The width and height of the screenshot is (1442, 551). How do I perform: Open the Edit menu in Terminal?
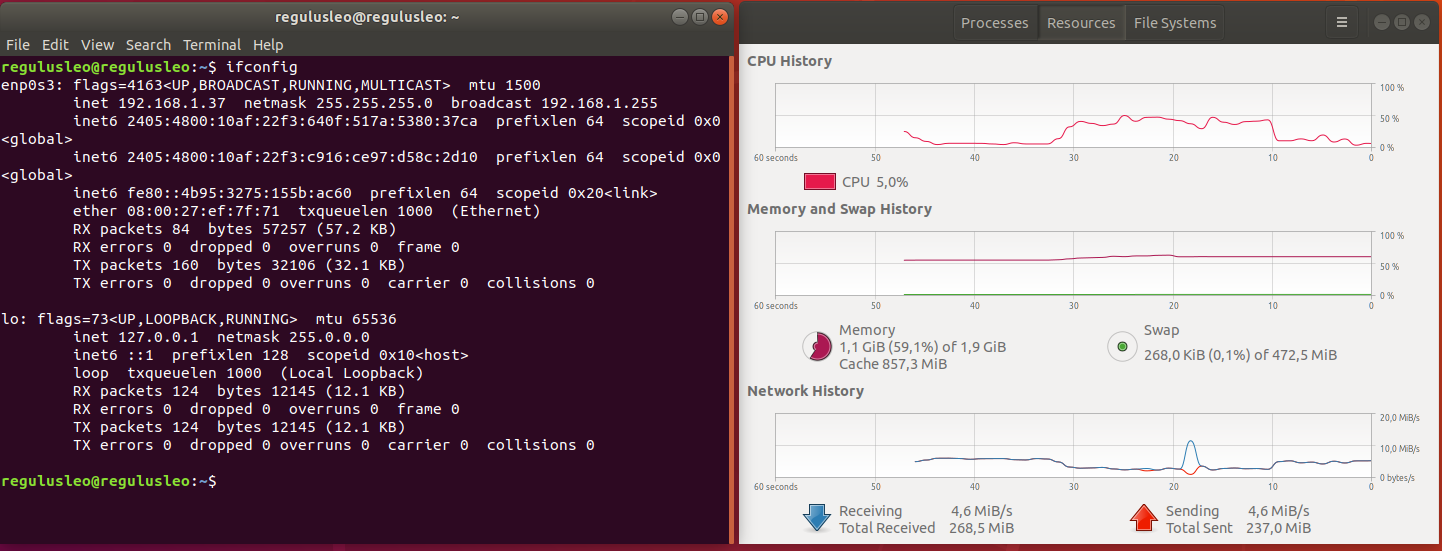pos(55,45)
